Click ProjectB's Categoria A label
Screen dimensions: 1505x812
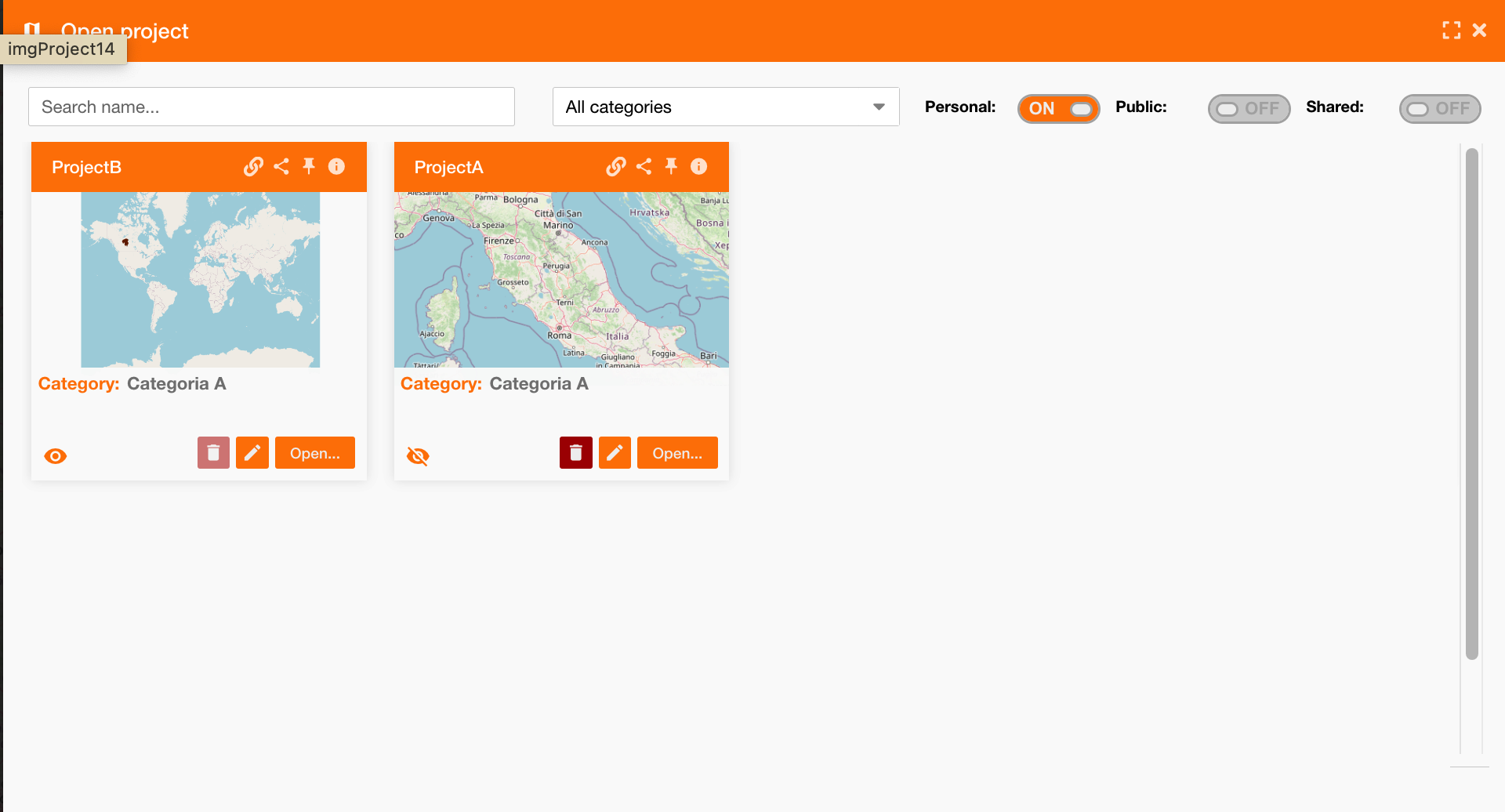[176, 383]
